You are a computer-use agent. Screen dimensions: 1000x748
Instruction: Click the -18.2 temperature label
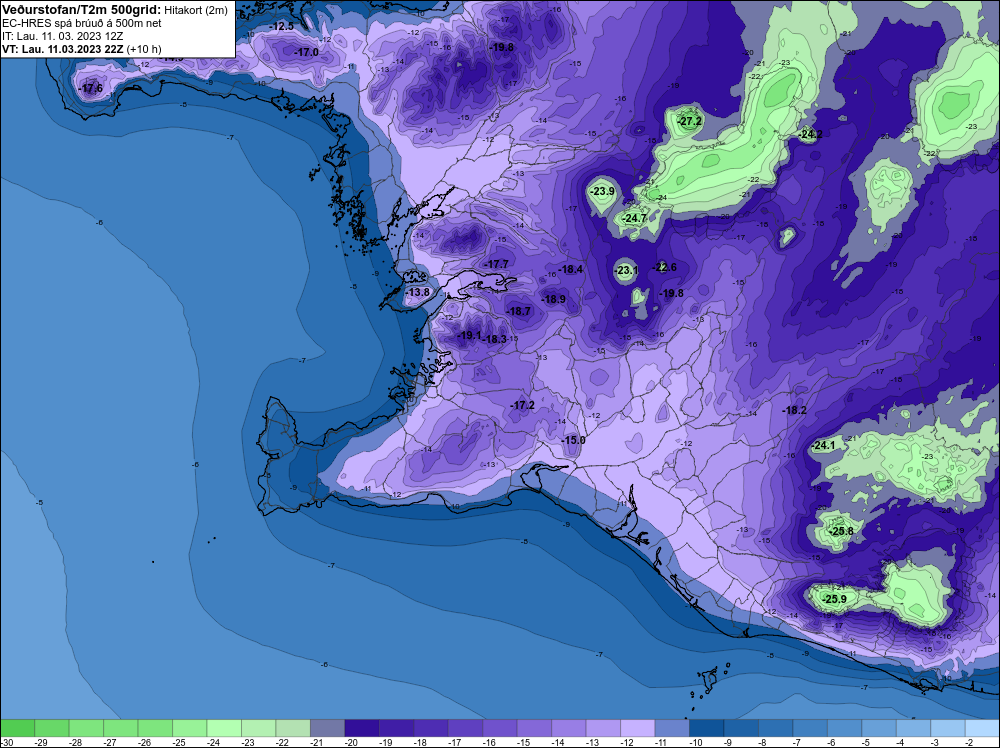795,411
